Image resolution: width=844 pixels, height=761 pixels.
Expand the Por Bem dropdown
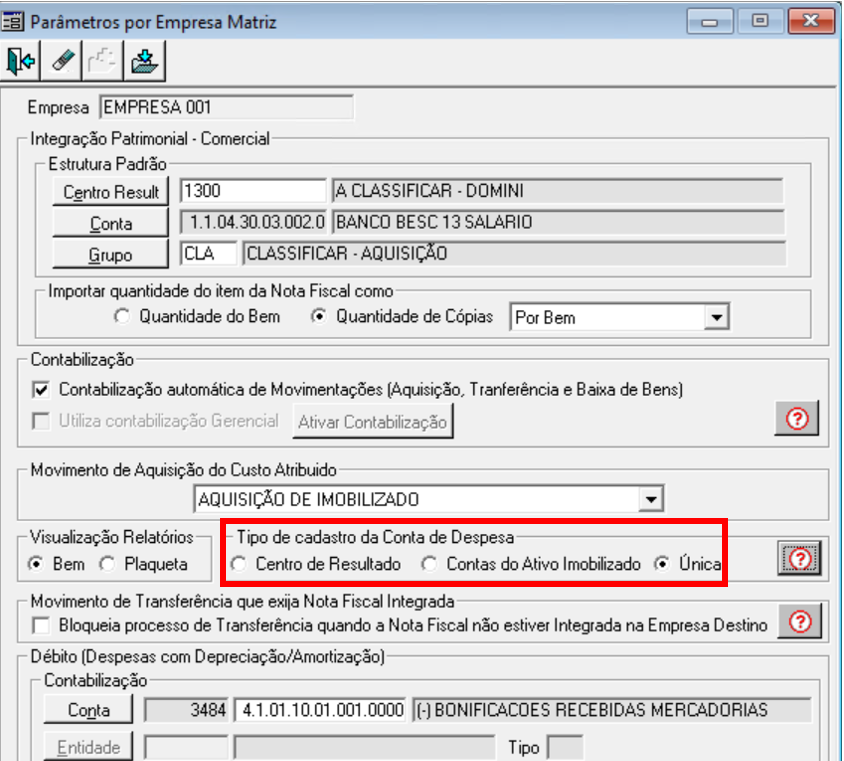click(716, 318)
